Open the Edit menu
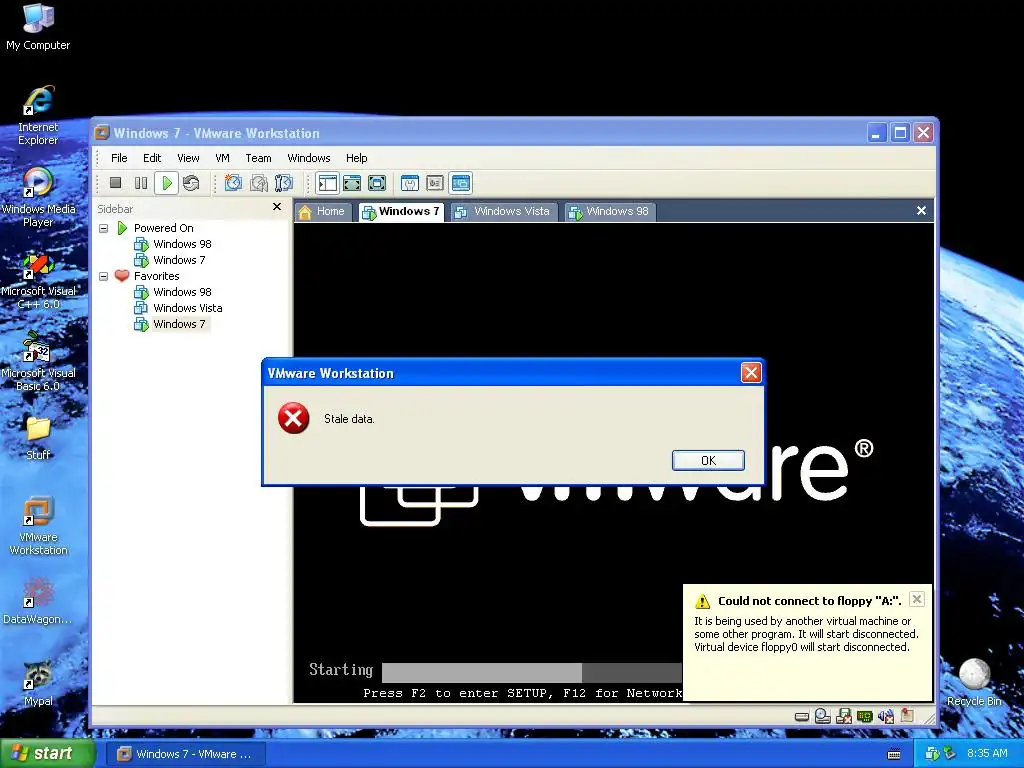The width and height of the screenshot is (1024, 768). (152, 158)
